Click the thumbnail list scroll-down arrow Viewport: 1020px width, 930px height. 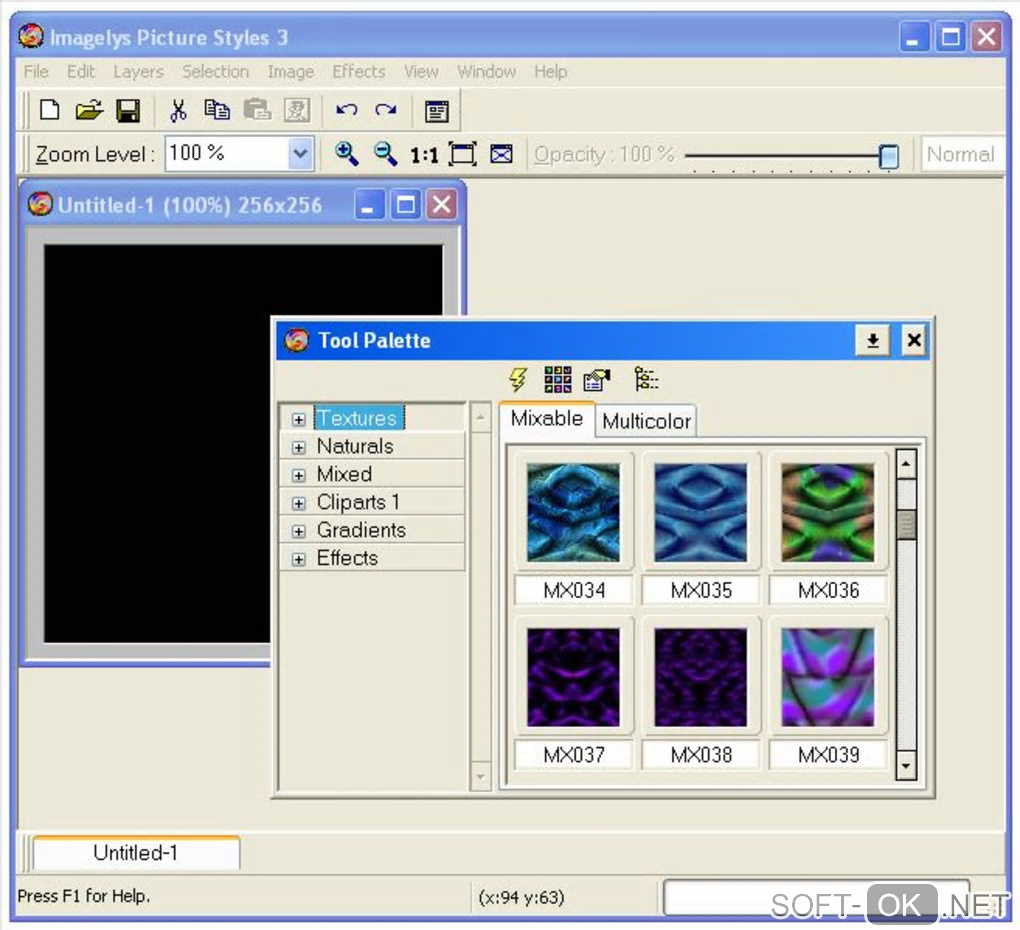coord(906,765)
